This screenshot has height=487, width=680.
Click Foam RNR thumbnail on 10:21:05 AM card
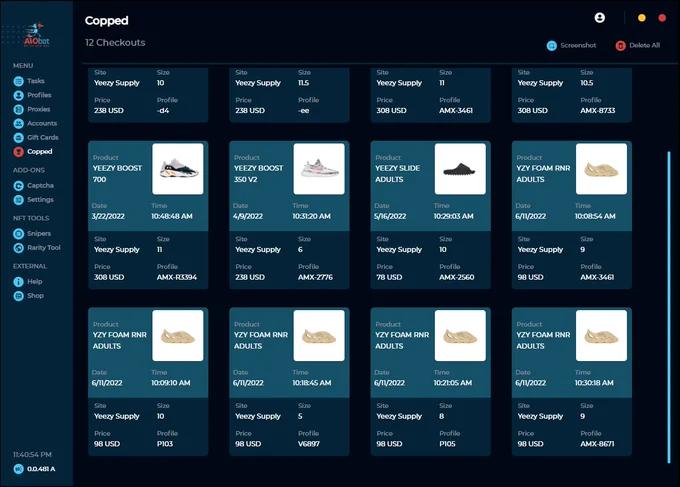(x=460, y=335)
